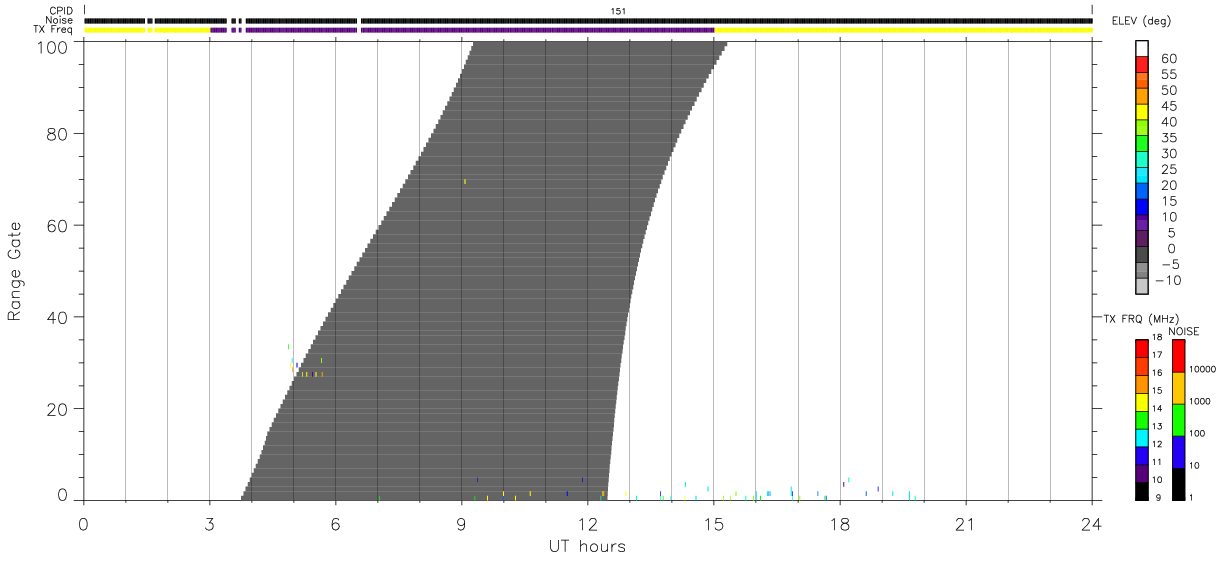
Task: Click the 1000 label on NOISE scale
Action: [1200, 401]
